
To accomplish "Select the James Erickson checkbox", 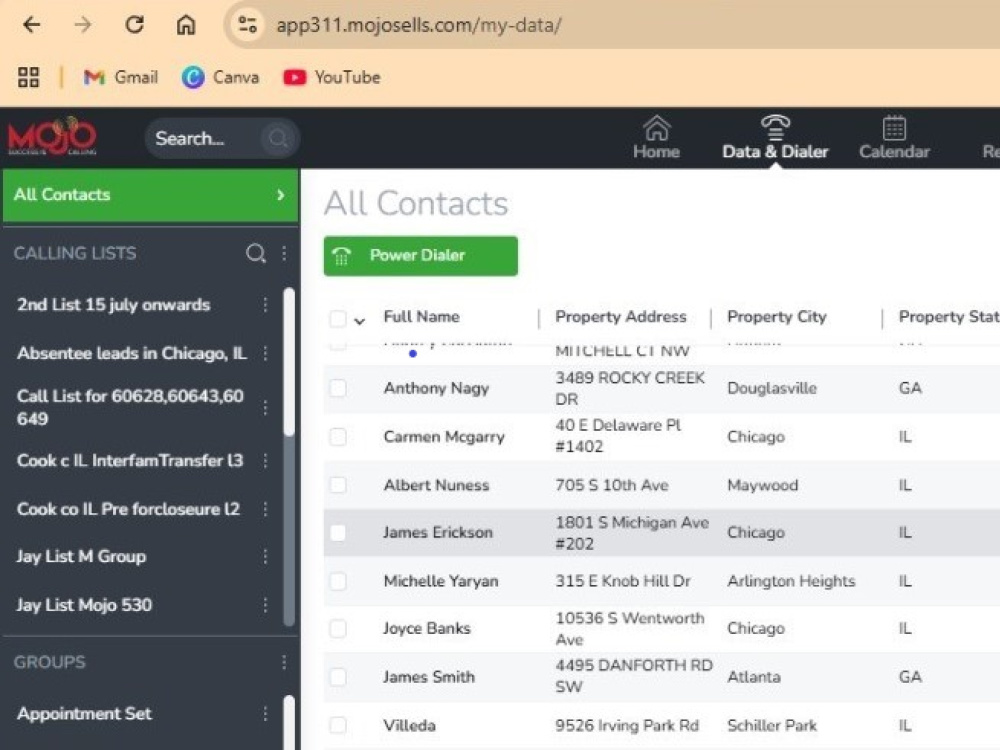I will click(337, 533).
